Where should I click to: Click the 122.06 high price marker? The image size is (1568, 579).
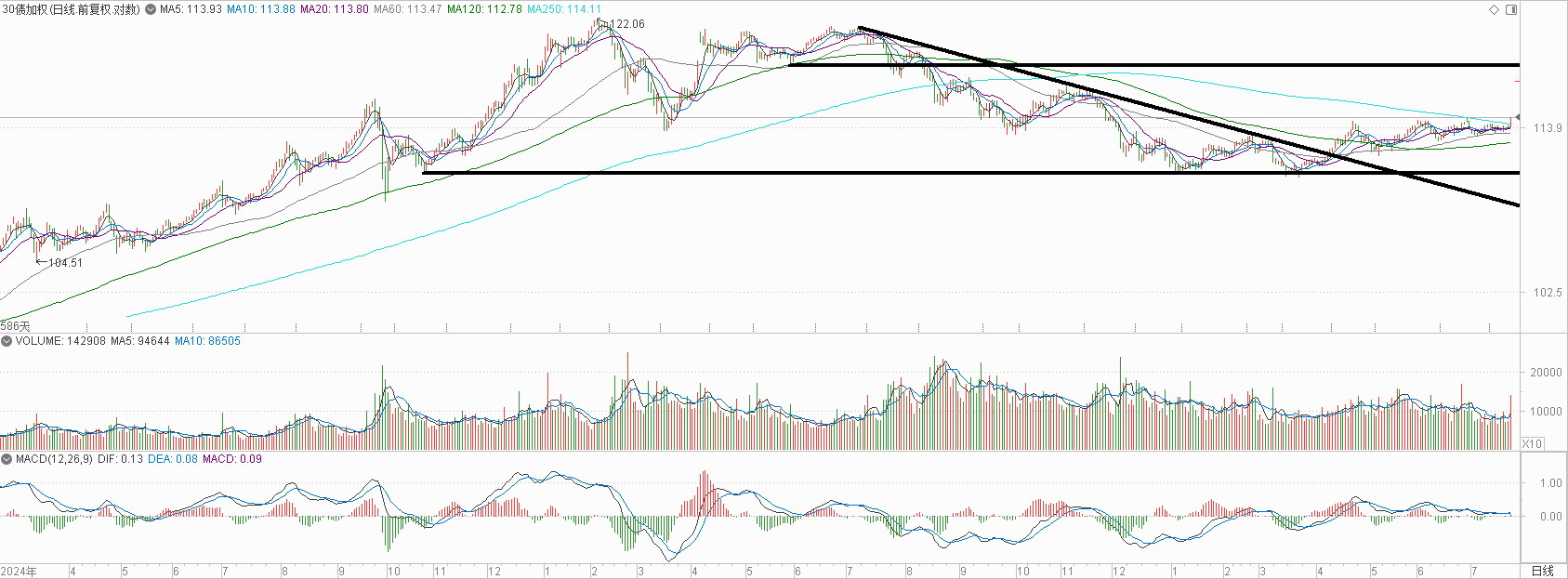click(x=625, y=24)
